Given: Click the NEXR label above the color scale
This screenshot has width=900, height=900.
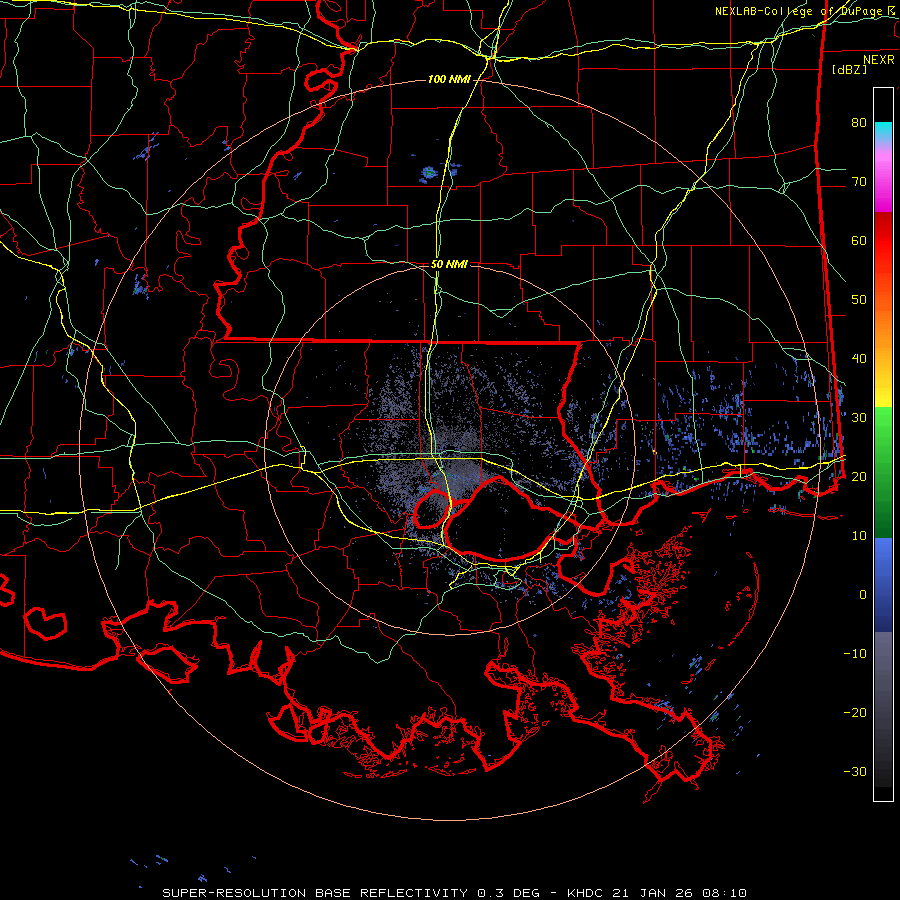Looking at the screenshot, I should point(879,60).
